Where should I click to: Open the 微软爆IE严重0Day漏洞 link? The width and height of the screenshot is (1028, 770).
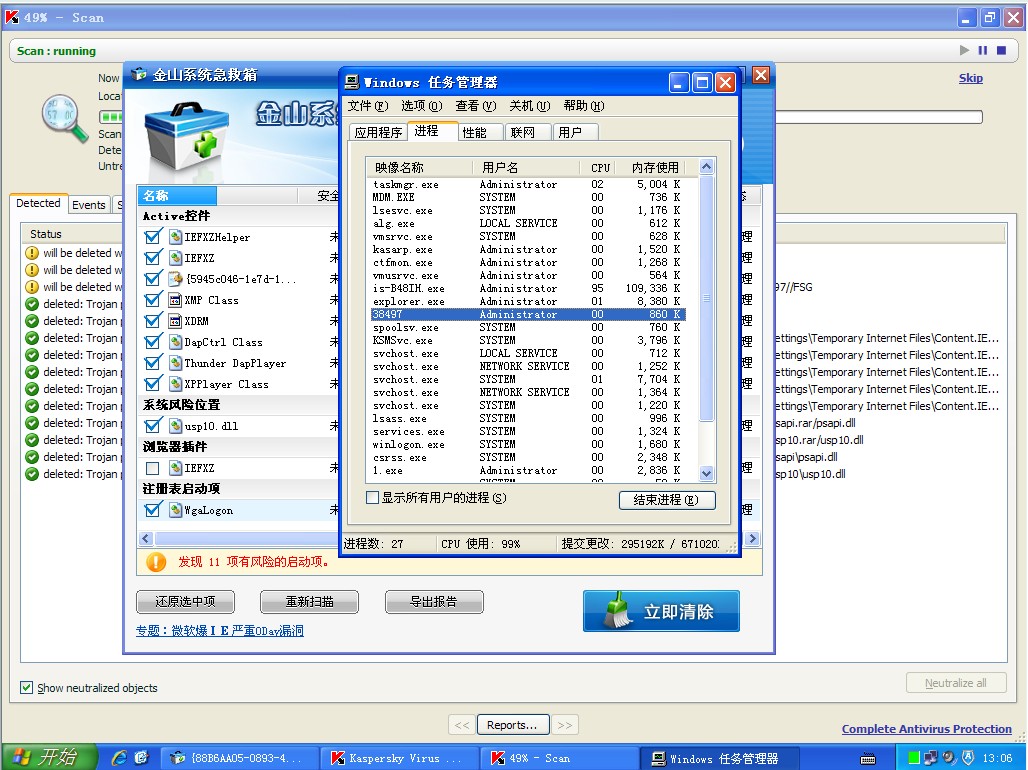[237, 631]
